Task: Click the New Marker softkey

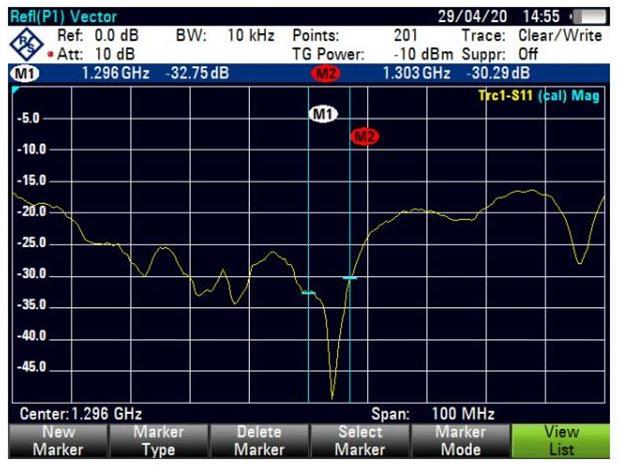Action: pyautogui.click(x=58, y=441)
